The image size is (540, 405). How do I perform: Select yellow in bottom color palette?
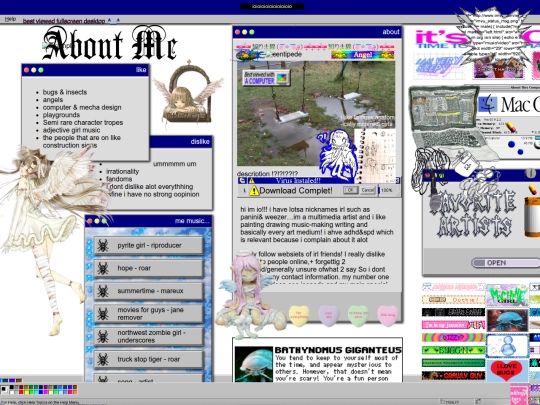(26, 392)
